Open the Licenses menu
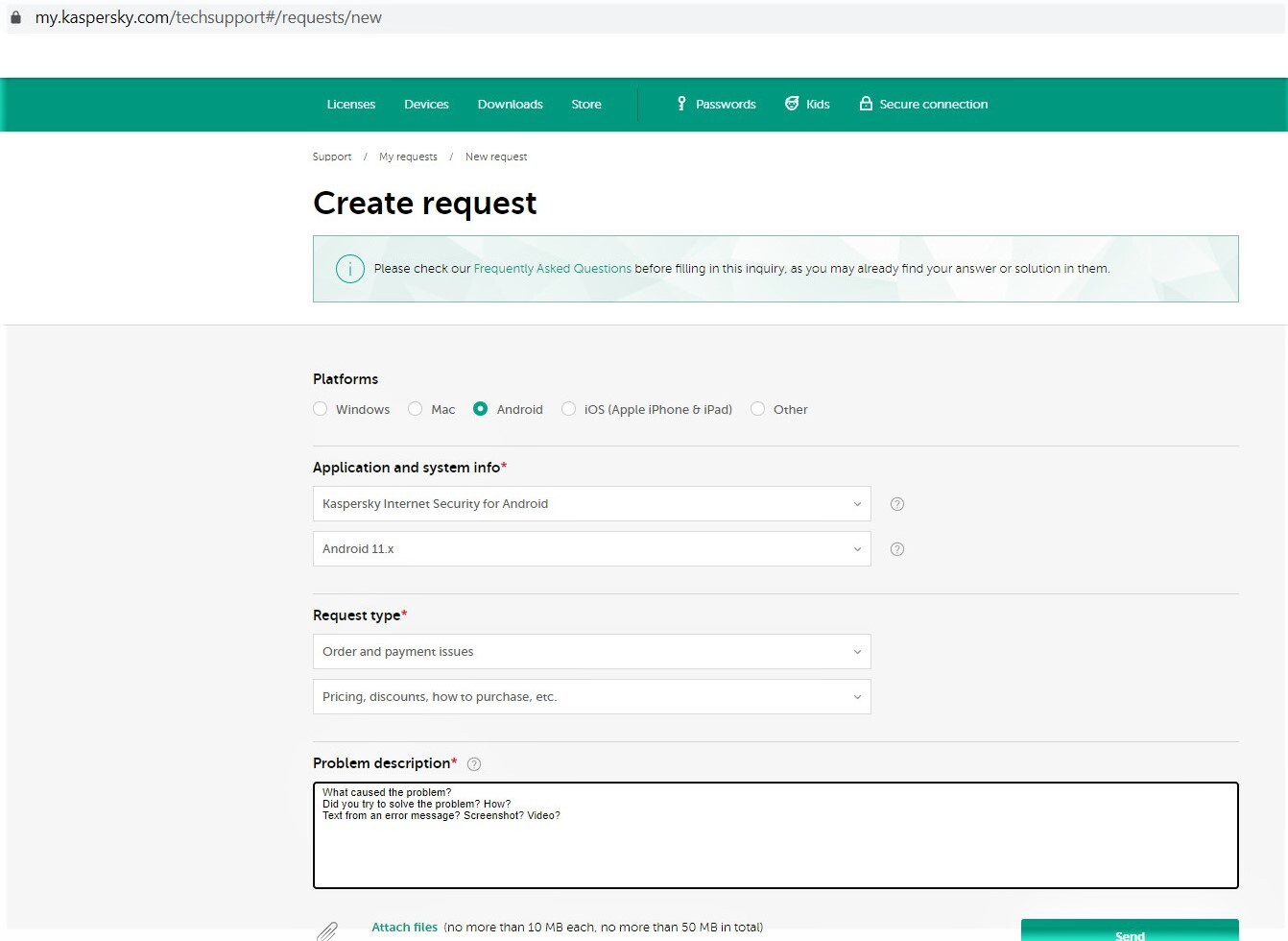The height and width of the screenshot is (941, 1288). [351, 104]
